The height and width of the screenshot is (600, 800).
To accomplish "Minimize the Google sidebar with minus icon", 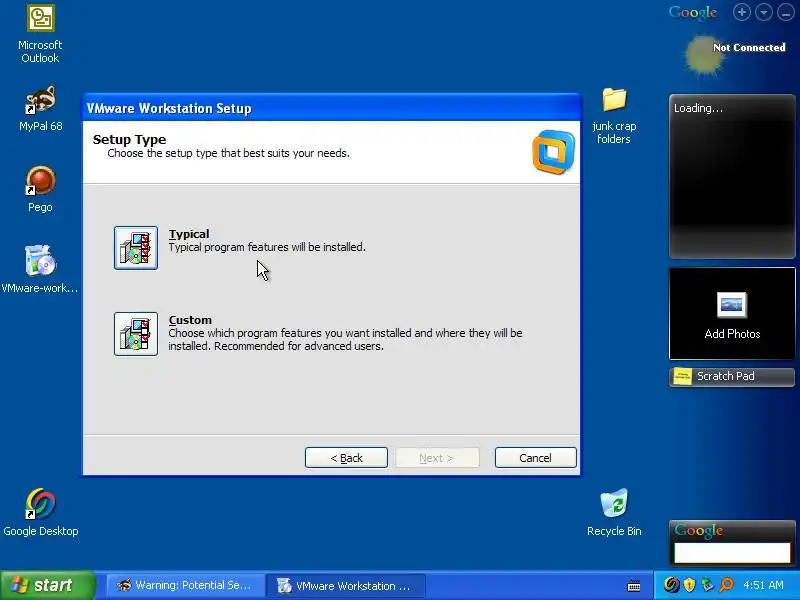I will pos(786,12).
